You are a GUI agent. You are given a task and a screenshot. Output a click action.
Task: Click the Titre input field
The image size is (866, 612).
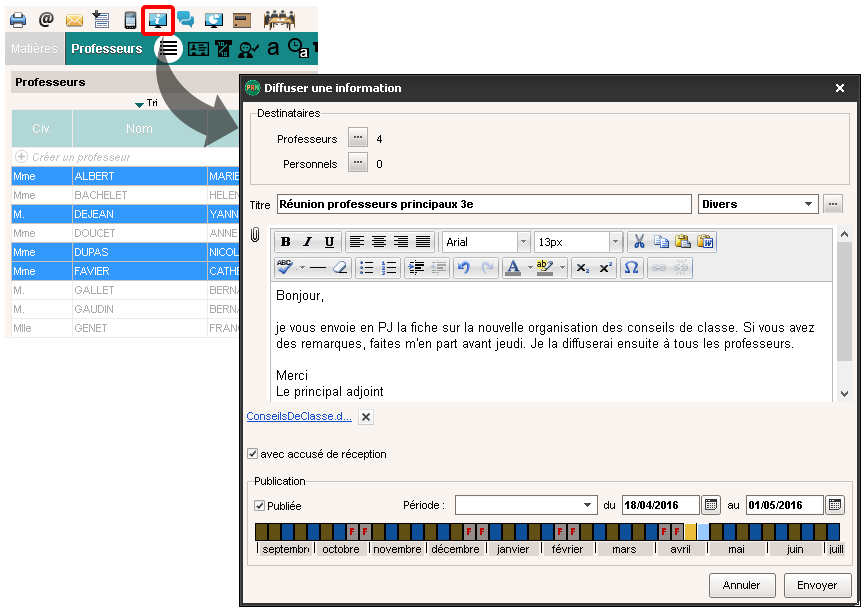pos(484,204)
